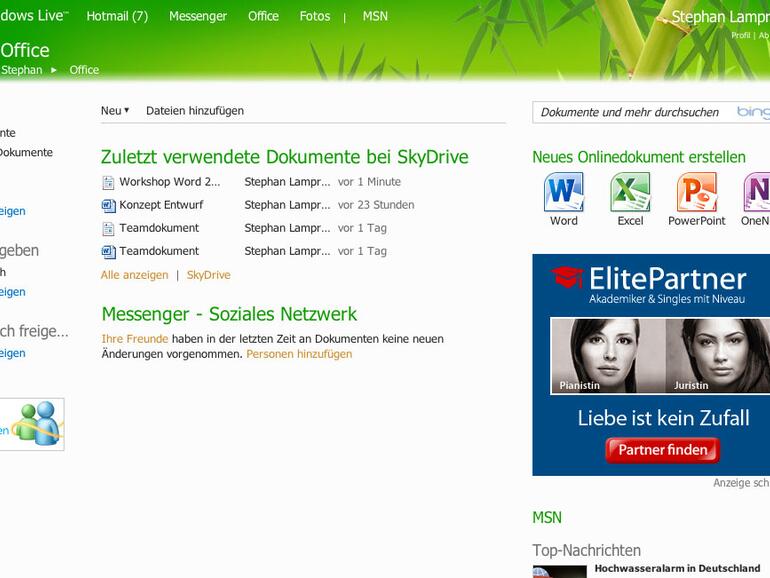770x578 pixels.
Task: Click the Workshop Word 2... file icon
Action: [x=108, y=182]
